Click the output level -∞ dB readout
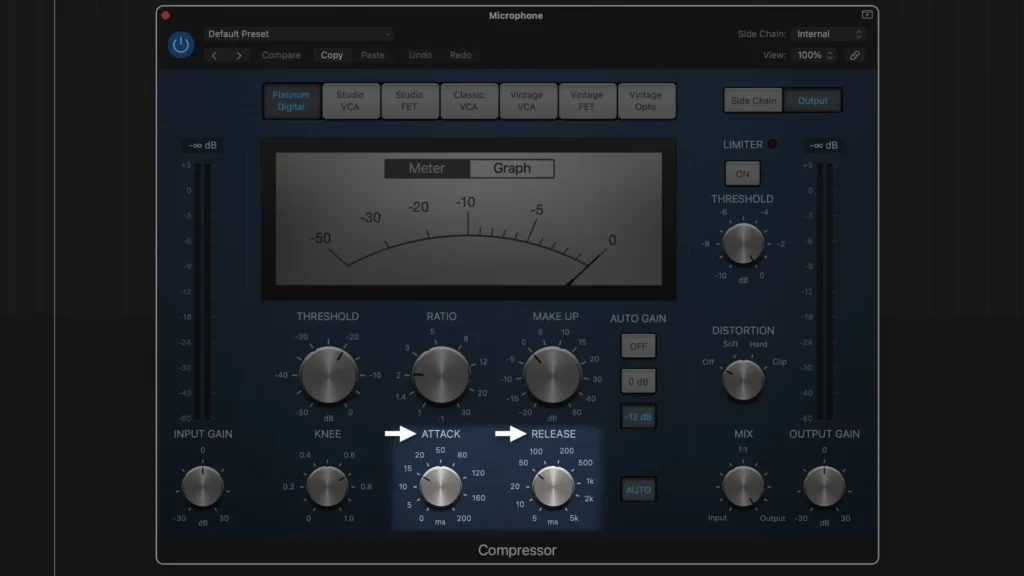Viewport: 1024px width, 576px height. [824, 145]
